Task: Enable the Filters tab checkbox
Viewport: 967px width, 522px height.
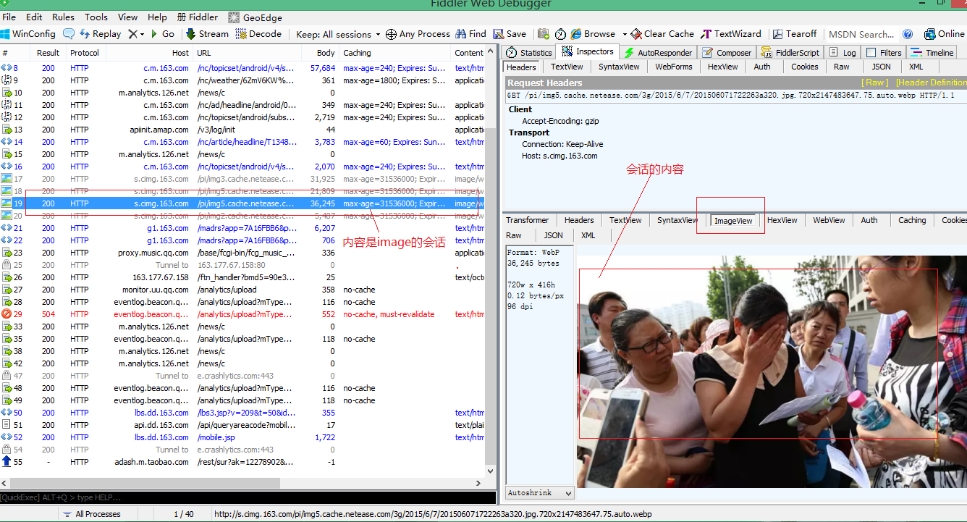Action: click(x=870, y=52)
